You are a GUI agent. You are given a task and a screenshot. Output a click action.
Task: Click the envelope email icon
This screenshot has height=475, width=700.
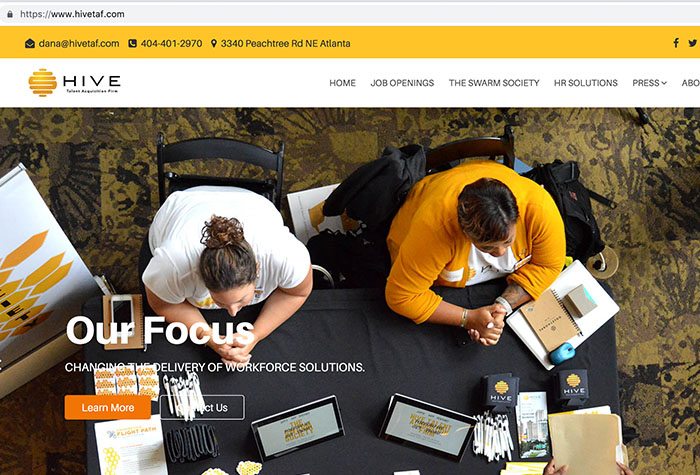tap(30, 43)
